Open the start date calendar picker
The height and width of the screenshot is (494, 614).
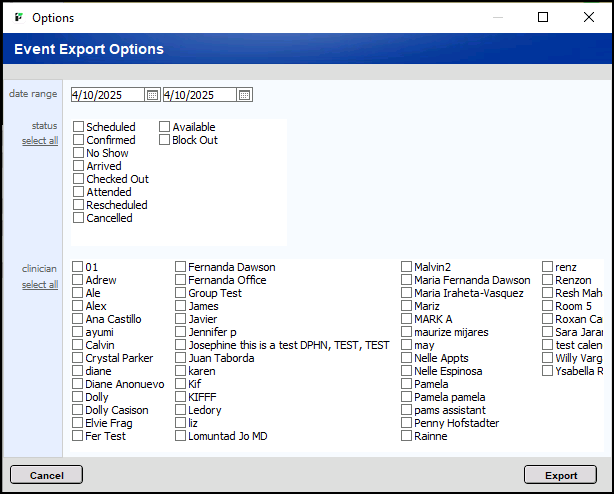[152, 95]
